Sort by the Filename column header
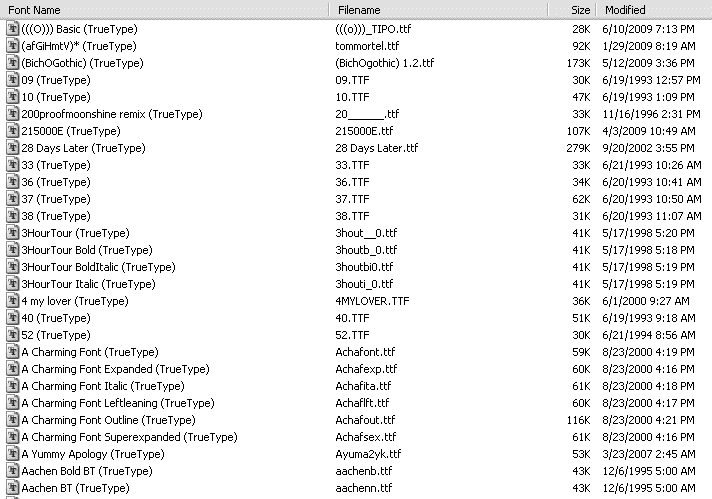Image resolution: width=712 pixels, height=499 pixels. (x=439, y=10)
